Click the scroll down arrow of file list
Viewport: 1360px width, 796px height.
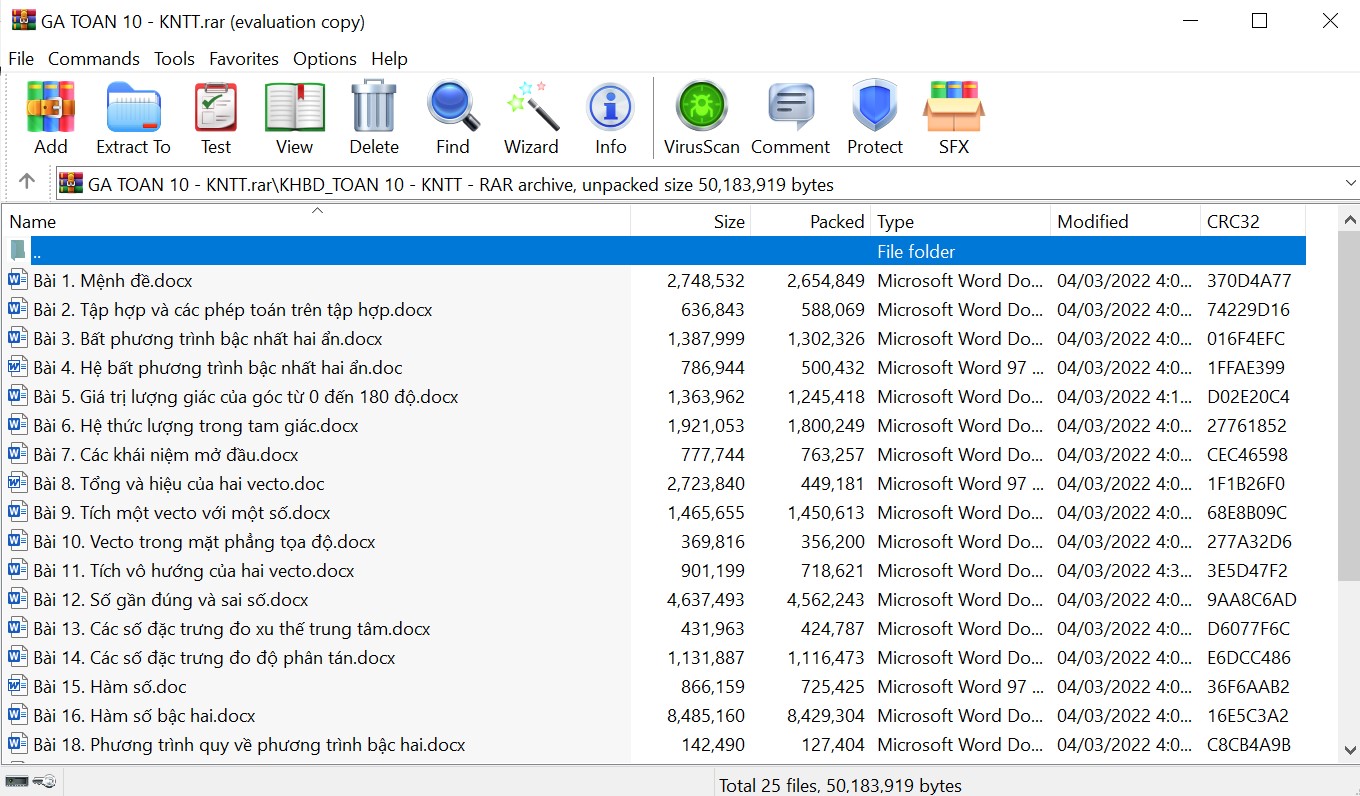(x=1349, y=749)
